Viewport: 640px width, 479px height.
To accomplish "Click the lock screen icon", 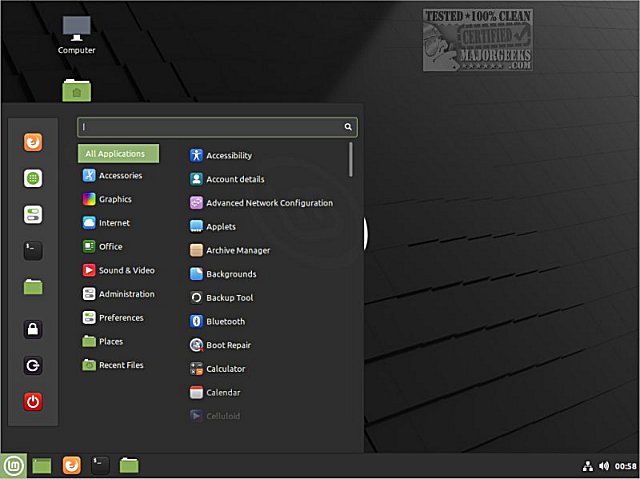I will point(33,329).
